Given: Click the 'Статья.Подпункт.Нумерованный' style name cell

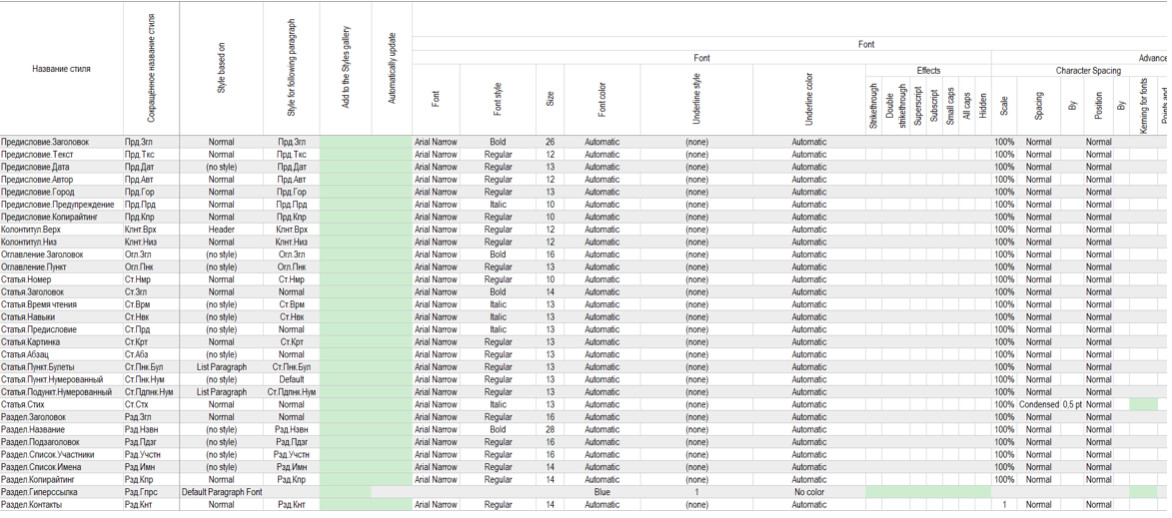Looking at the screenshot, I should point(61,392).
